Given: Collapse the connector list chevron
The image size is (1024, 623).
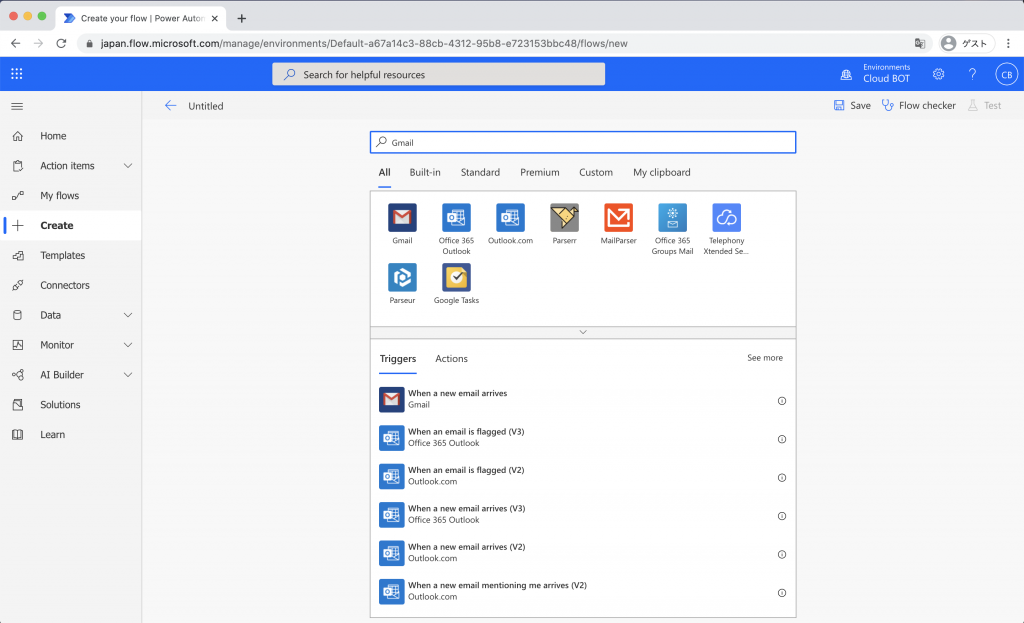Looking at the screenshot, I should coord(583,332).
